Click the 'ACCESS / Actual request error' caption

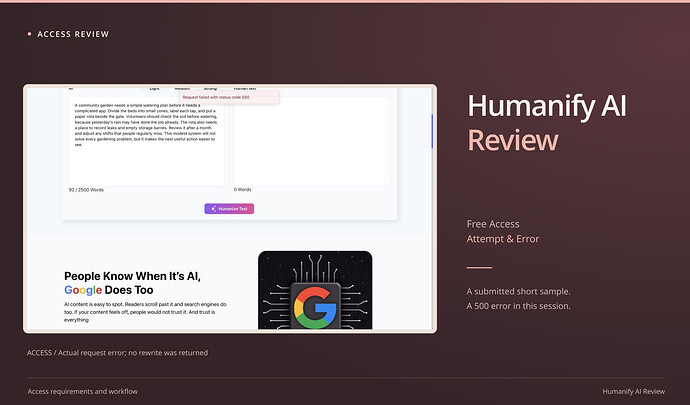(117, 353)
